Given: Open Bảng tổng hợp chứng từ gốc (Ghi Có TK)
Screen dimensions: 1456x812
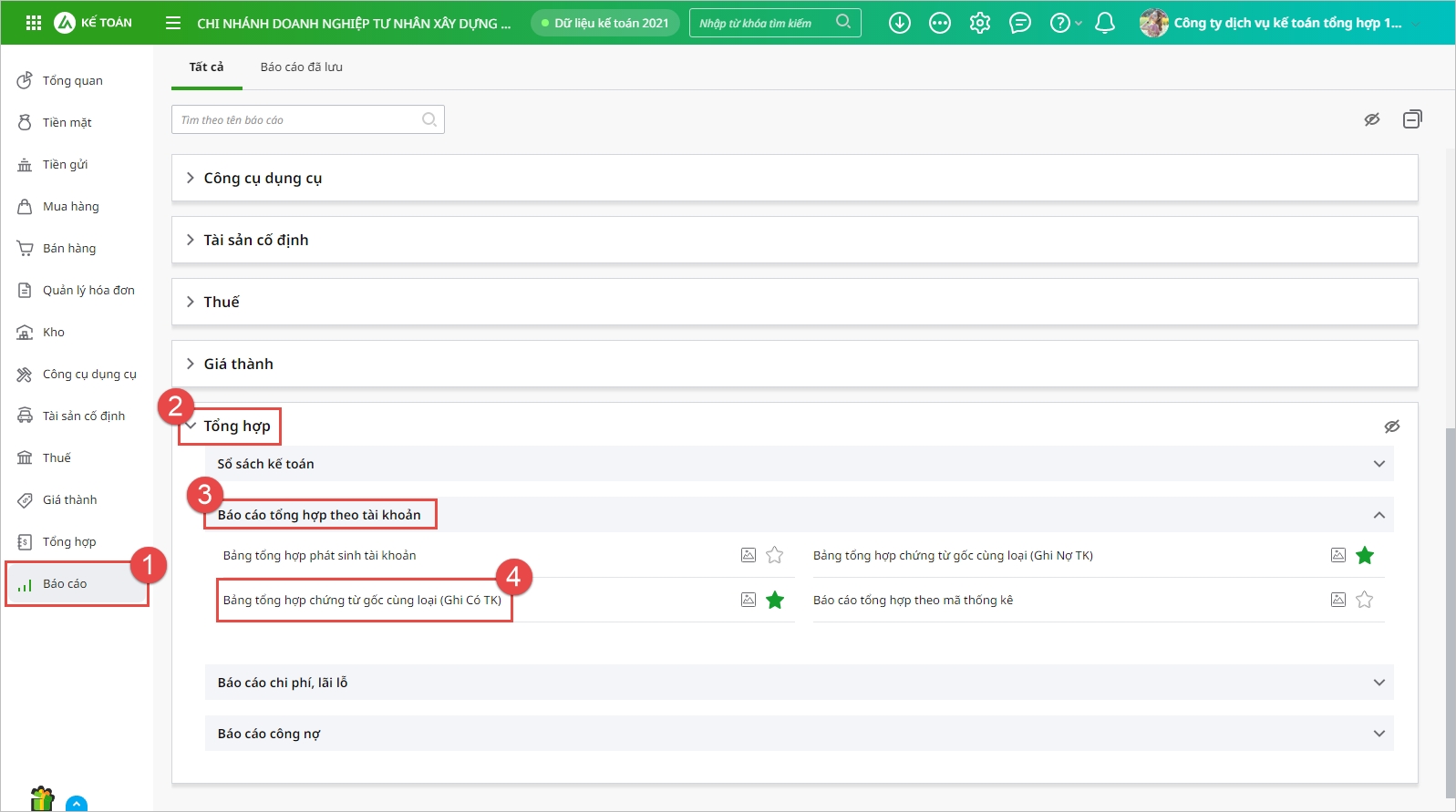Looking at the screenshot, I should [x=362, y=601].
